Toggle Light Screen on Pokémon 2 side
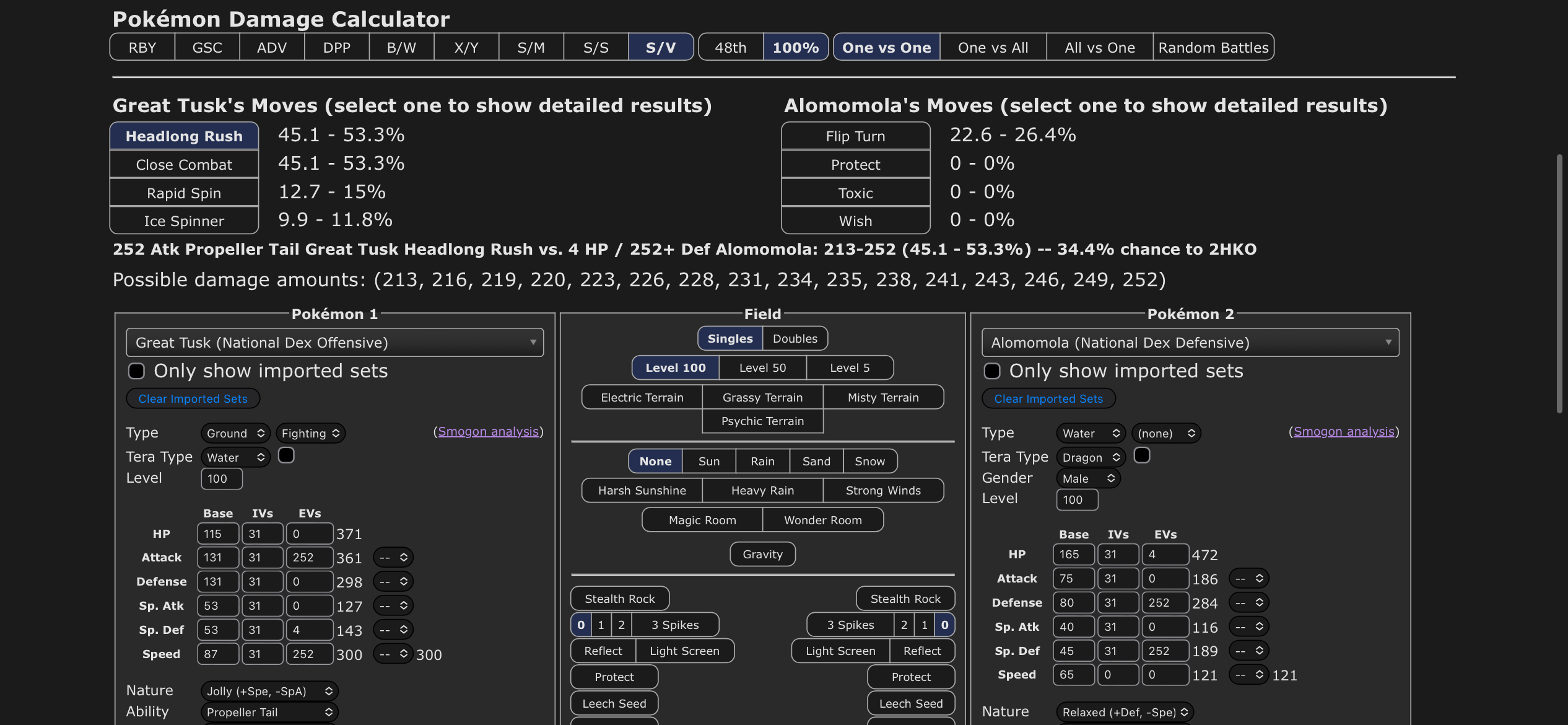Viewport: 1568px width, 725px height. tap(840, 651)
